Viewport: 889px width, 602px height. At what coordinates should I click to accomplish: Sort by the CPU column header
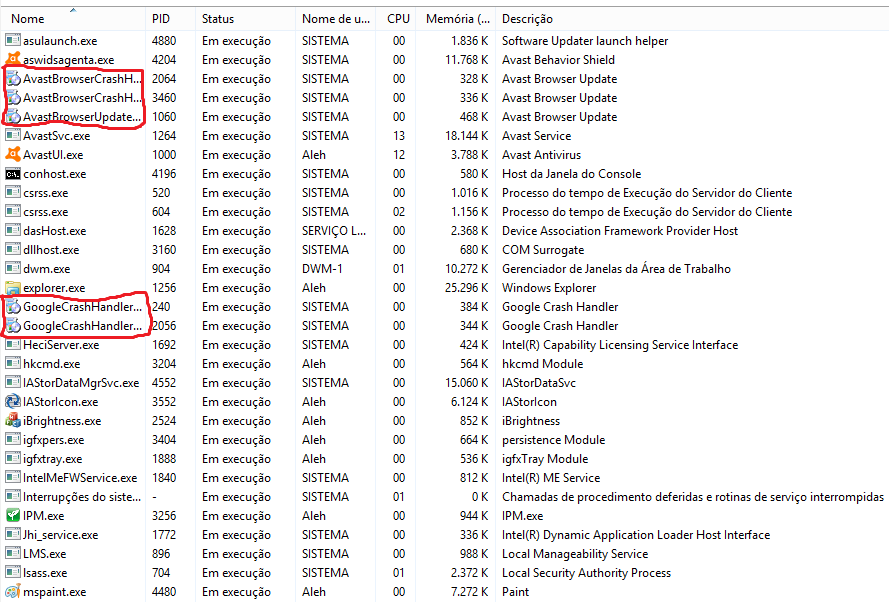pyautogui.click(x=398, y=19)
